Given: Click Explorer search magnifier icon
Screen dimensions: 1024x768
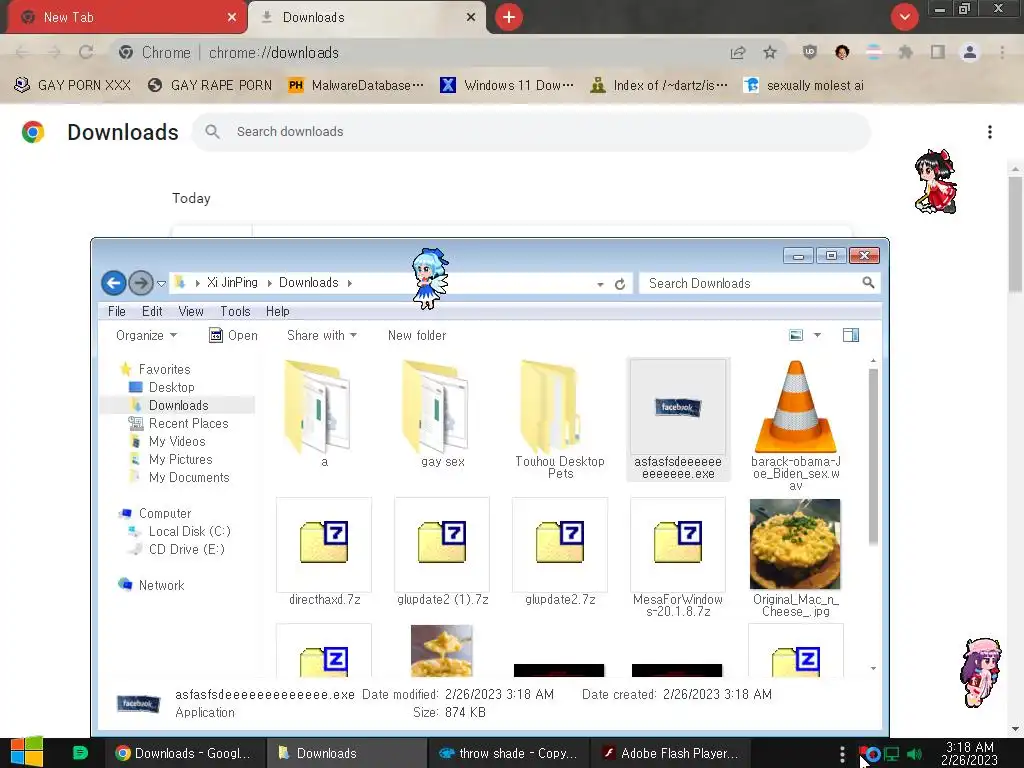Looking at the screenshot, I should click(868, 283).
